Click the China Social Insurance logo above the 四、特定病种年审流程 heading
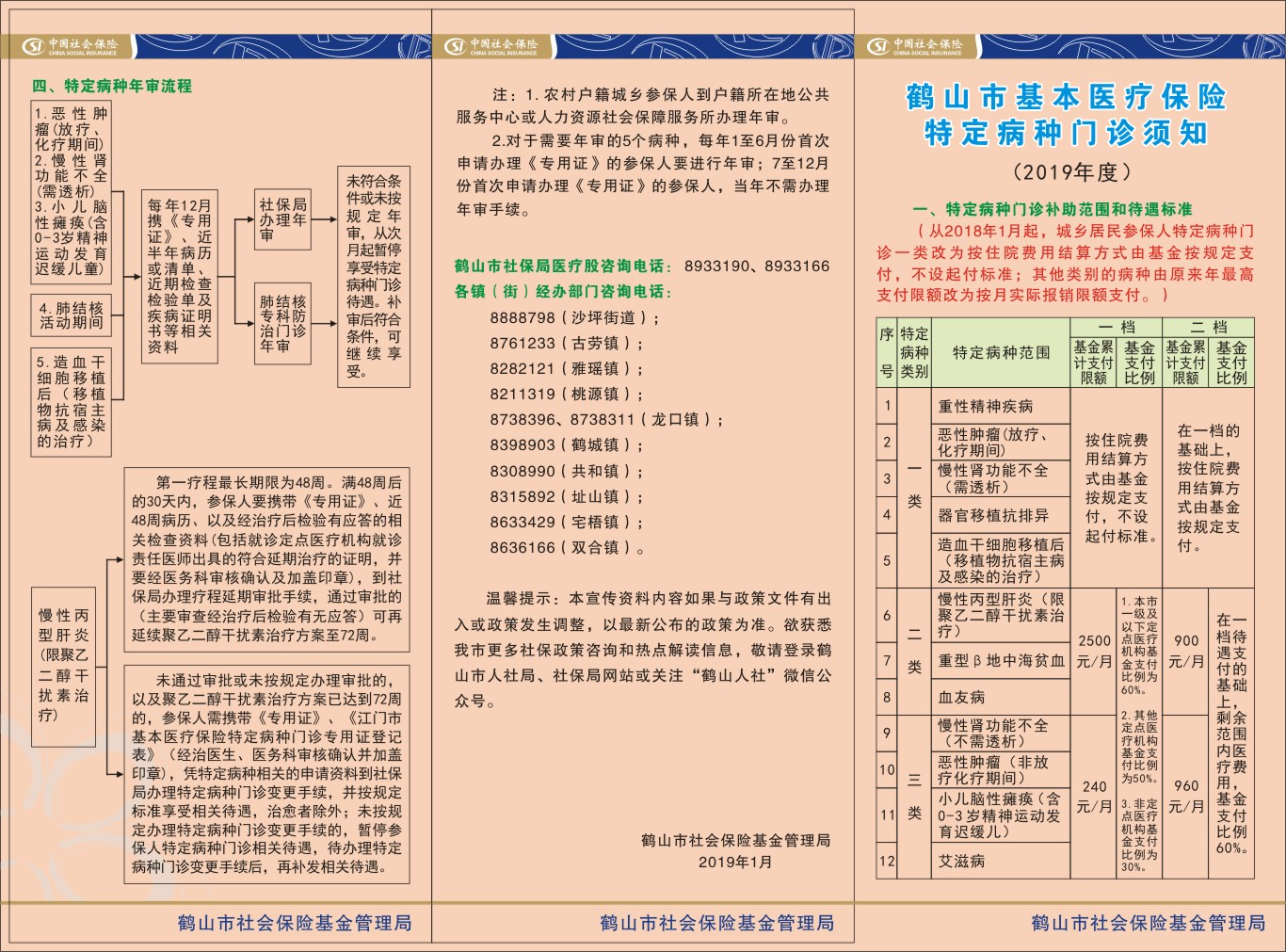This screenshot has height=952, width=1286. point(71,46)
